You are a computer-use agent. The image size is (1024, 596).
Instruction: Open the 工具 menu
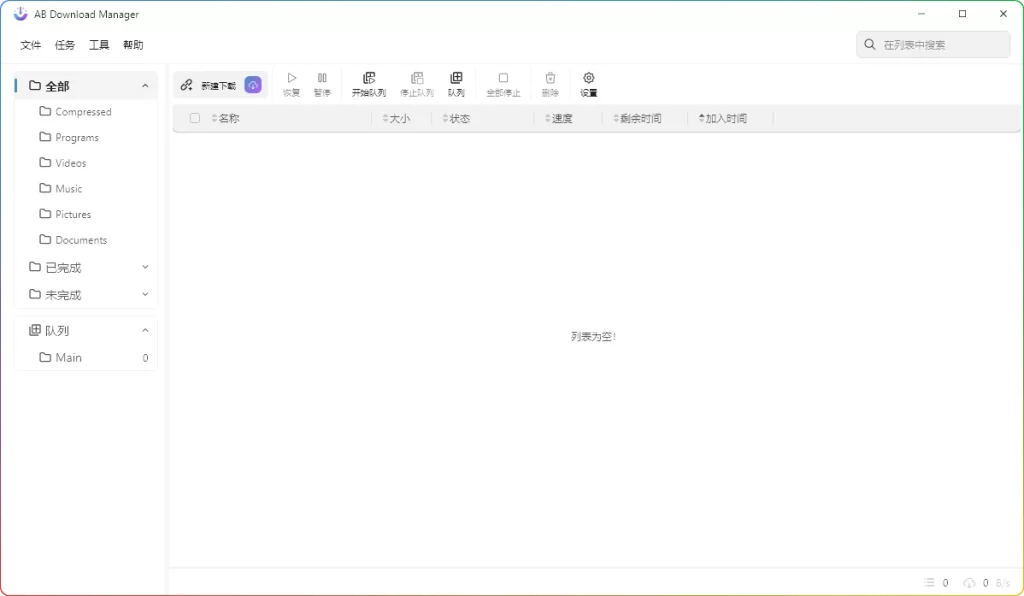(98, 44)
